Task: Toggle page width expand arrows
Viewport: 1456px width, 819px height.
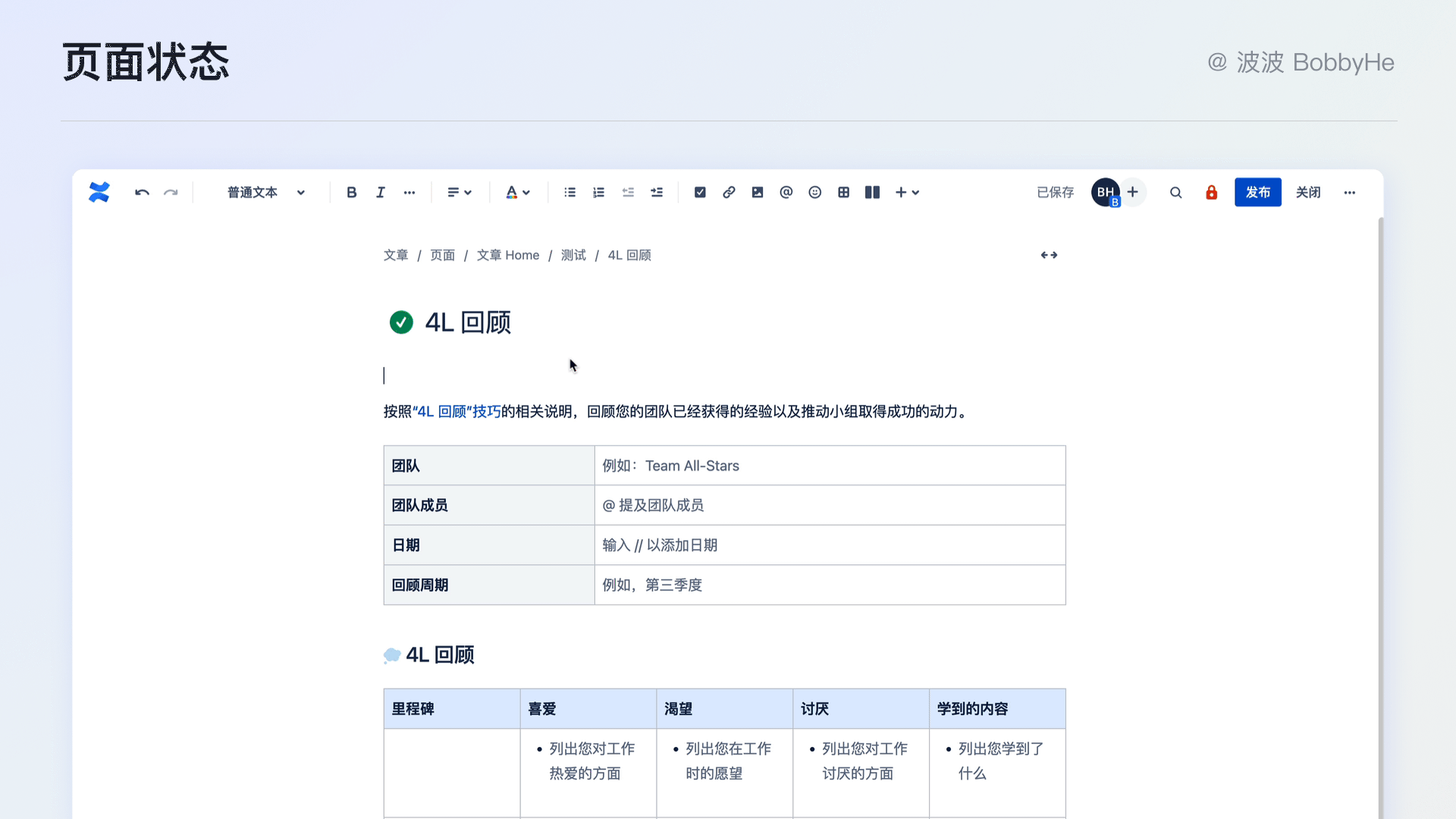Action: pos(1049,256)
